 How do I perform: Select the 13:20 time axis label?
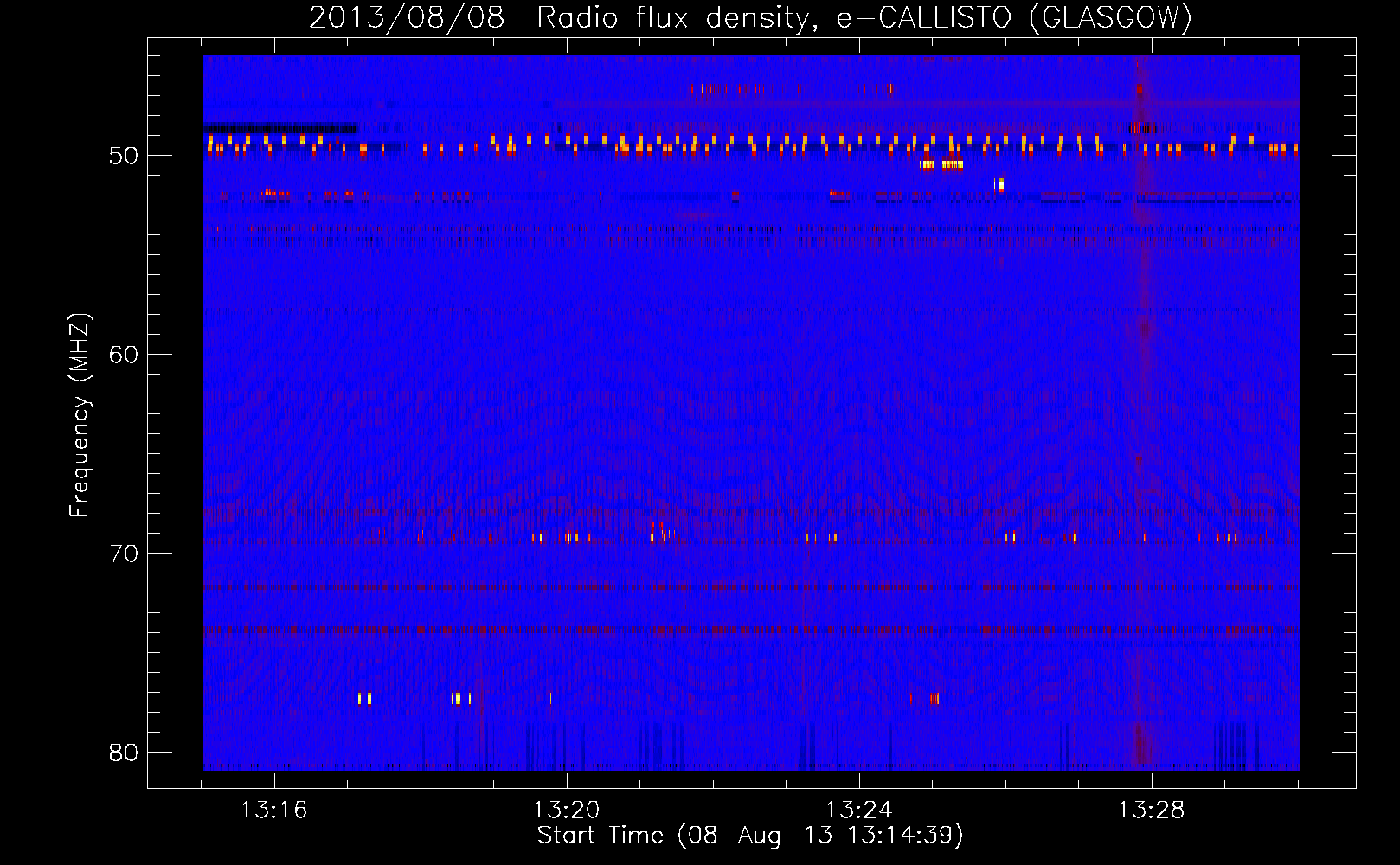(x=566, y=811)
